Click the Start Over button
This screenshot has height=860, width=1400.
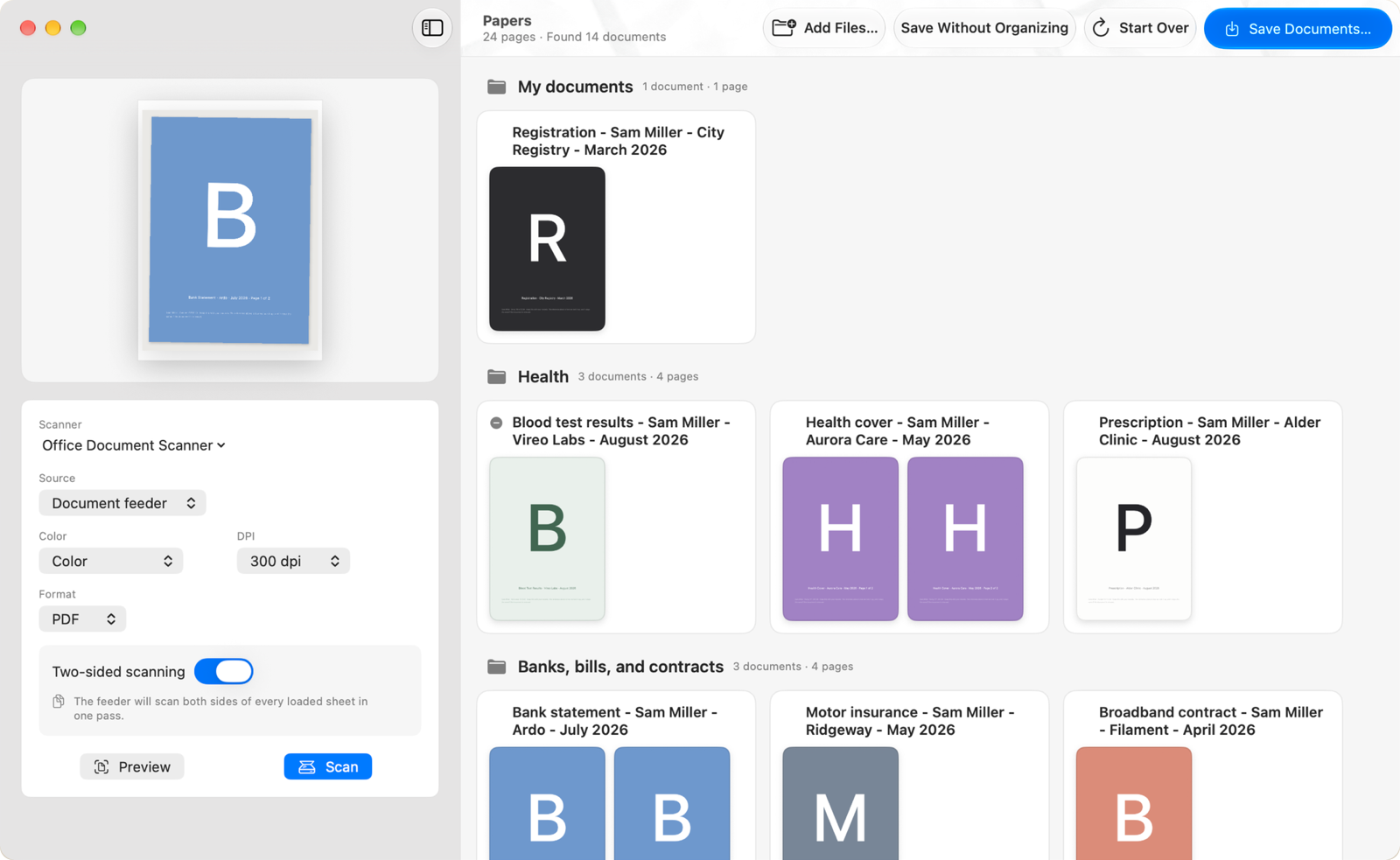coord(1140,28)
